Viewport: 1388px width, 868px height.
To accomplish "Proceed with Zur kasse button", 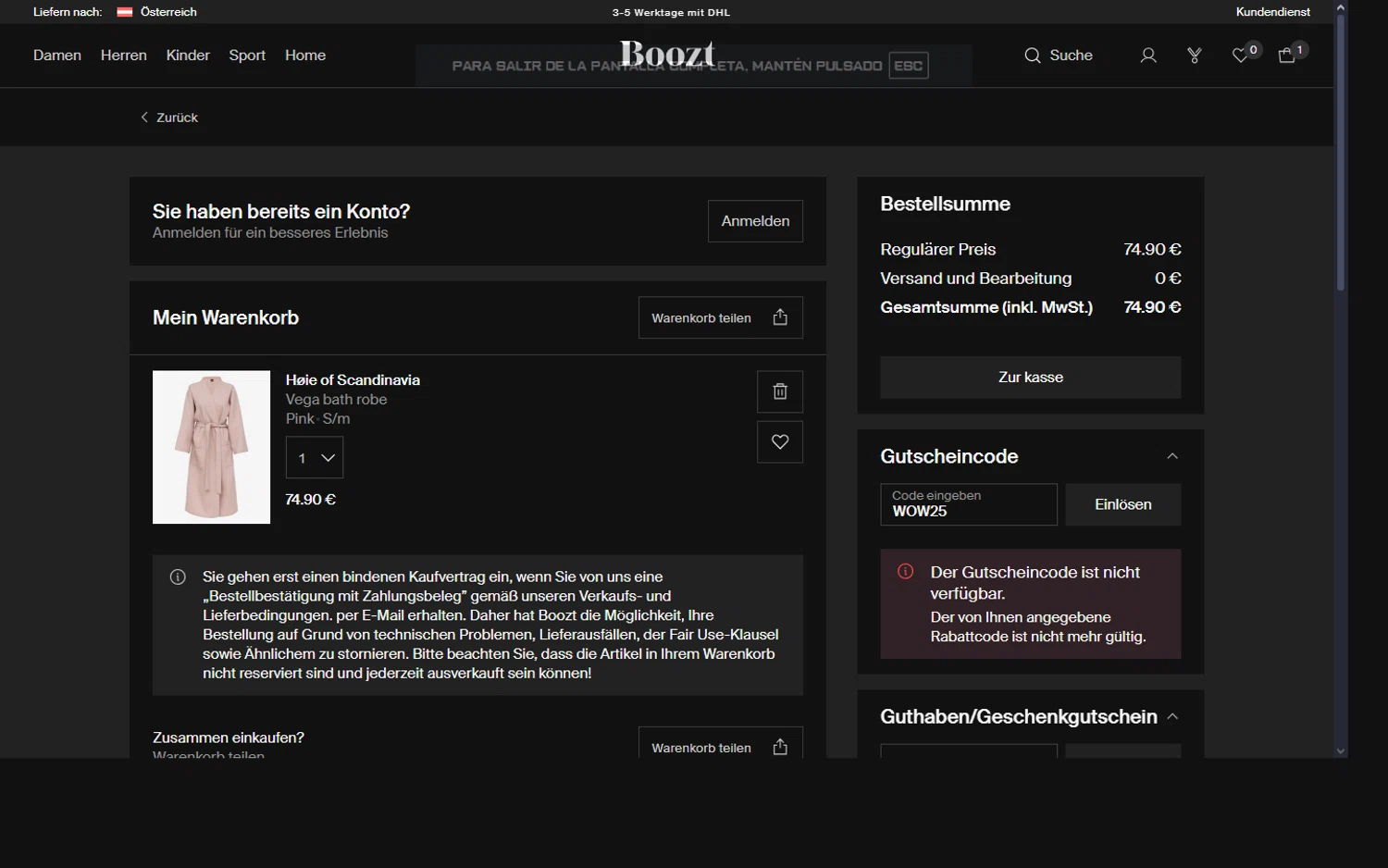I will 1031,378.
